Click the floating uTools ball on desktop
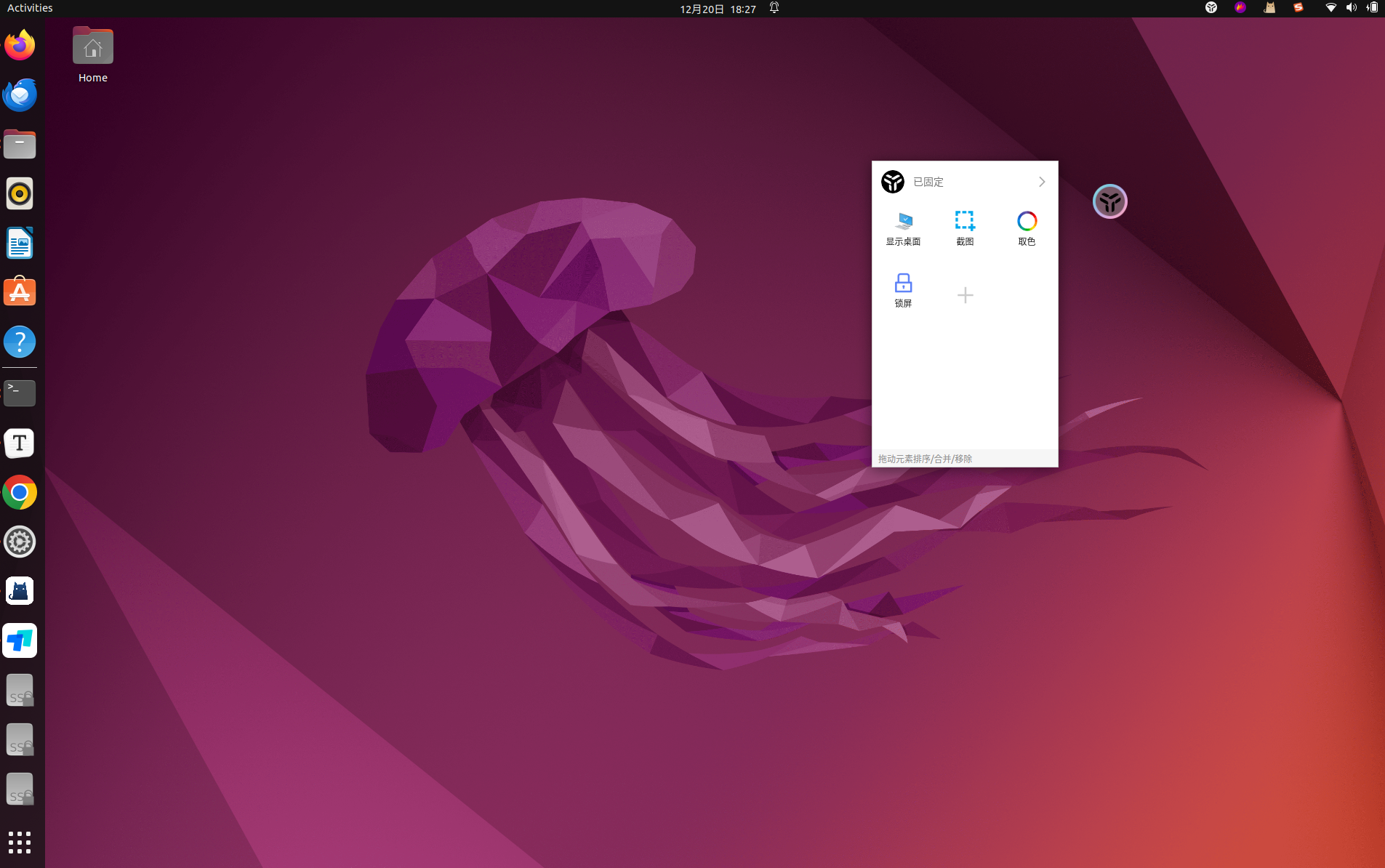Image resolution: width=1385 pixels, height=868 pixels. pyautogui.click(x=1109, y=201)
